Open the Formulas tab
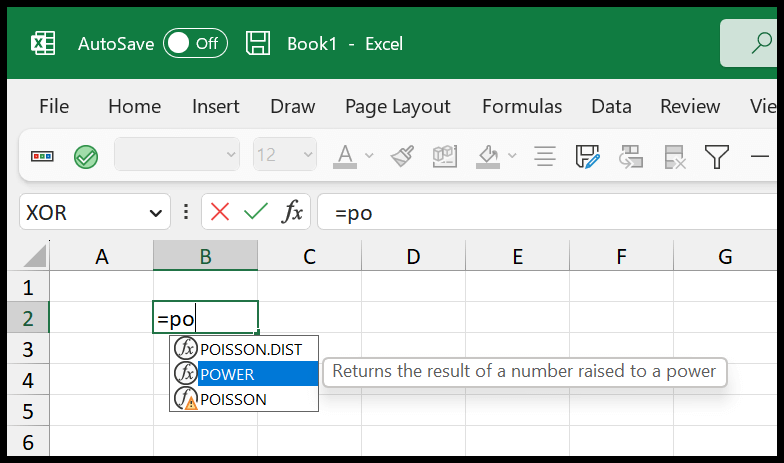Screen dimensions: 784x463 522,106
